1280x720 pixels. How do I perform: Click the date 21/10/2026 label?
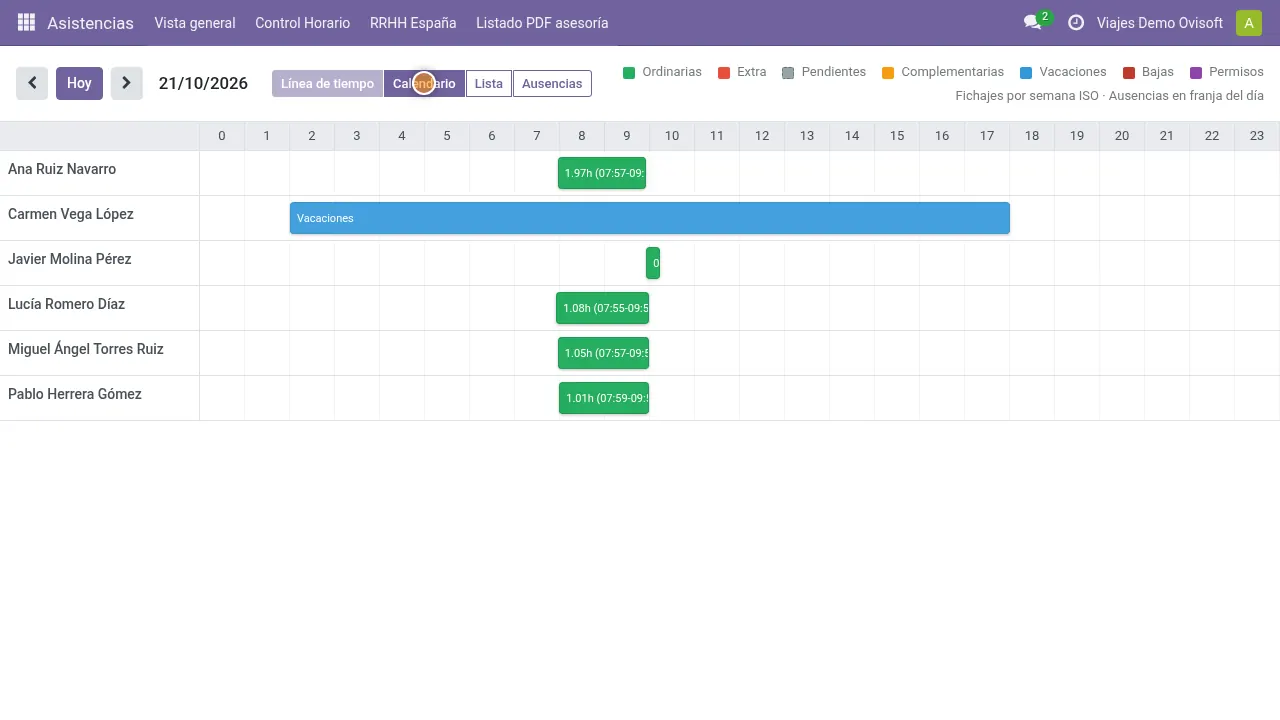[x=203, y=83]
